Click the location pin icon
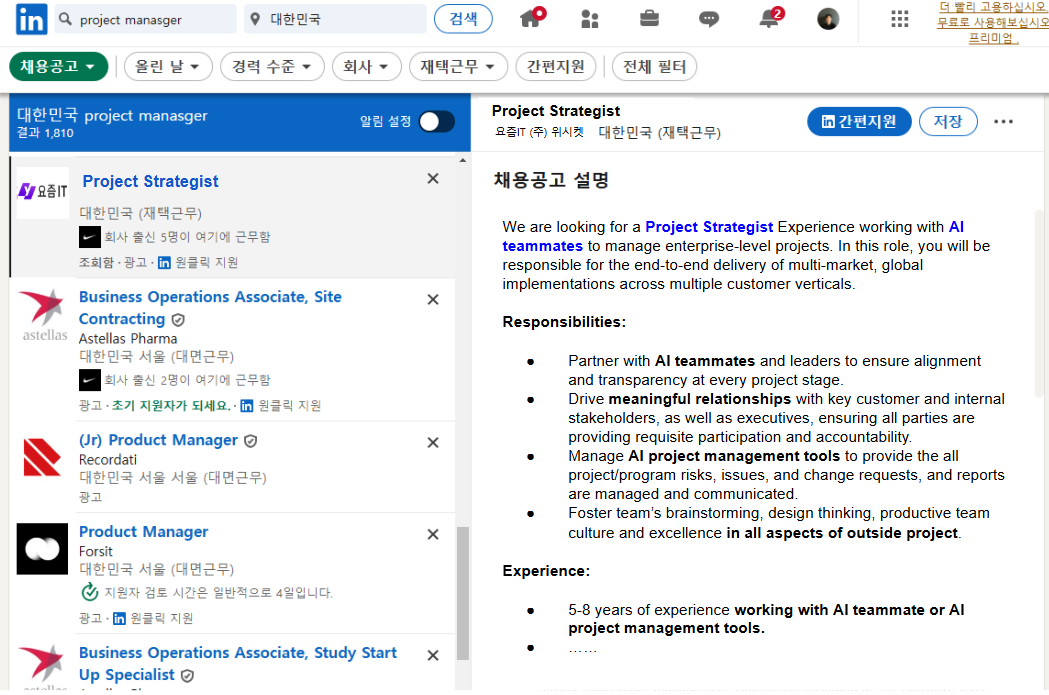The height and width of the screenshot is (695, 1049). [x=255, y=19]
